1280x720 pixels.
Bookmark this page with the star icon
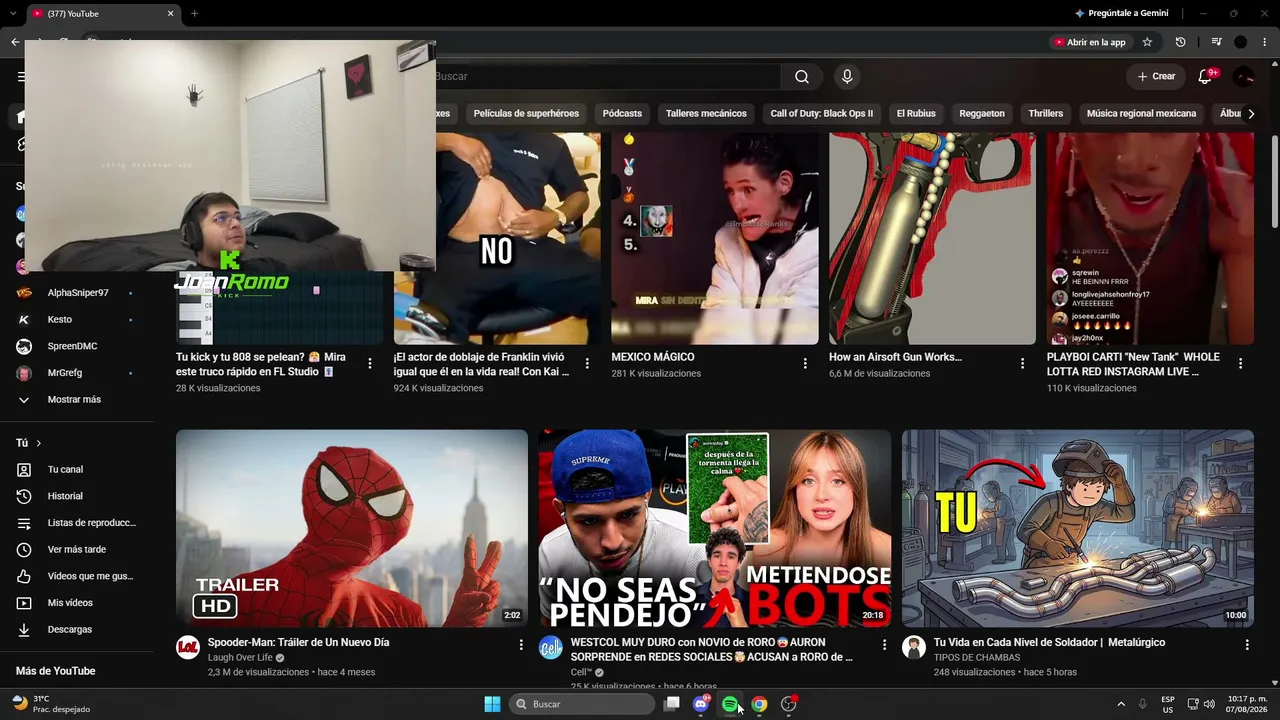click(x=1147, y=42)
